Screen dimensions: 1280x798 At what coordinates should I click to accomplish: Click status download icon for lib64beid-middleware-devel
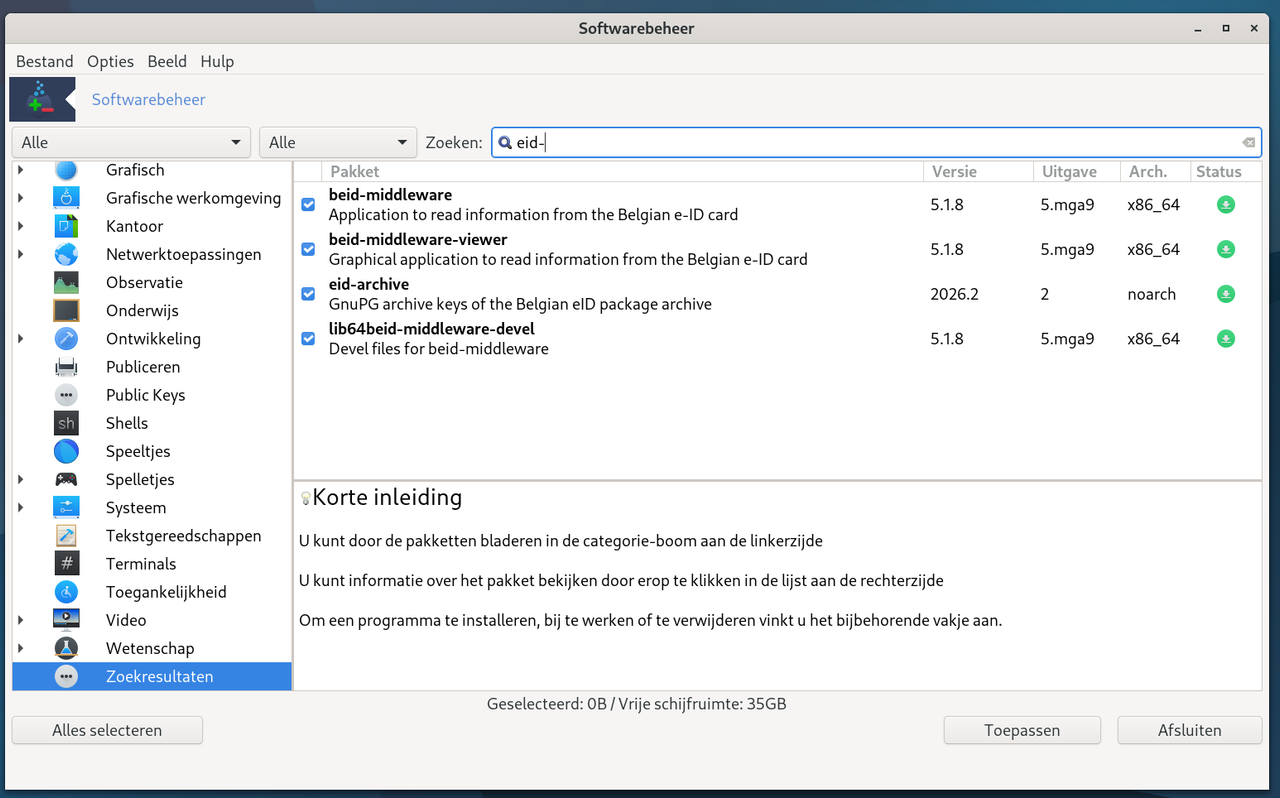(1225, 339)
